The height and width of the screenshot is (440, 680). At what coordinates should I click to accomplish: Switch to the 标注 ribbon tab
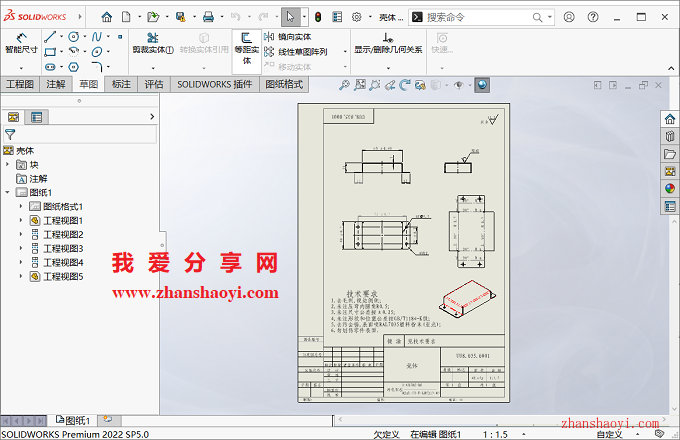pos(121,84)
